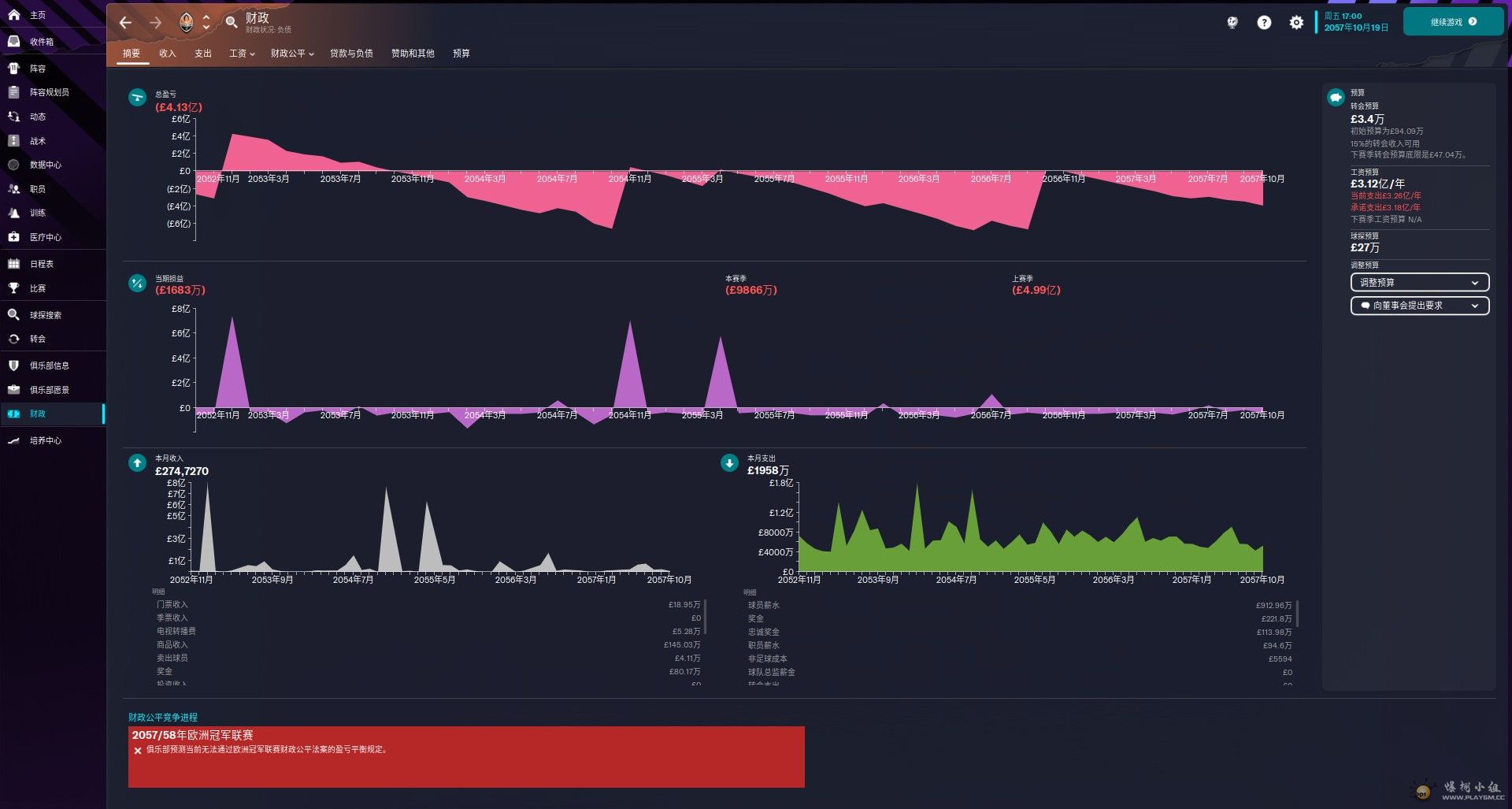
Task: Open 收件箱 inbox in sidebar
Action: 42,42
